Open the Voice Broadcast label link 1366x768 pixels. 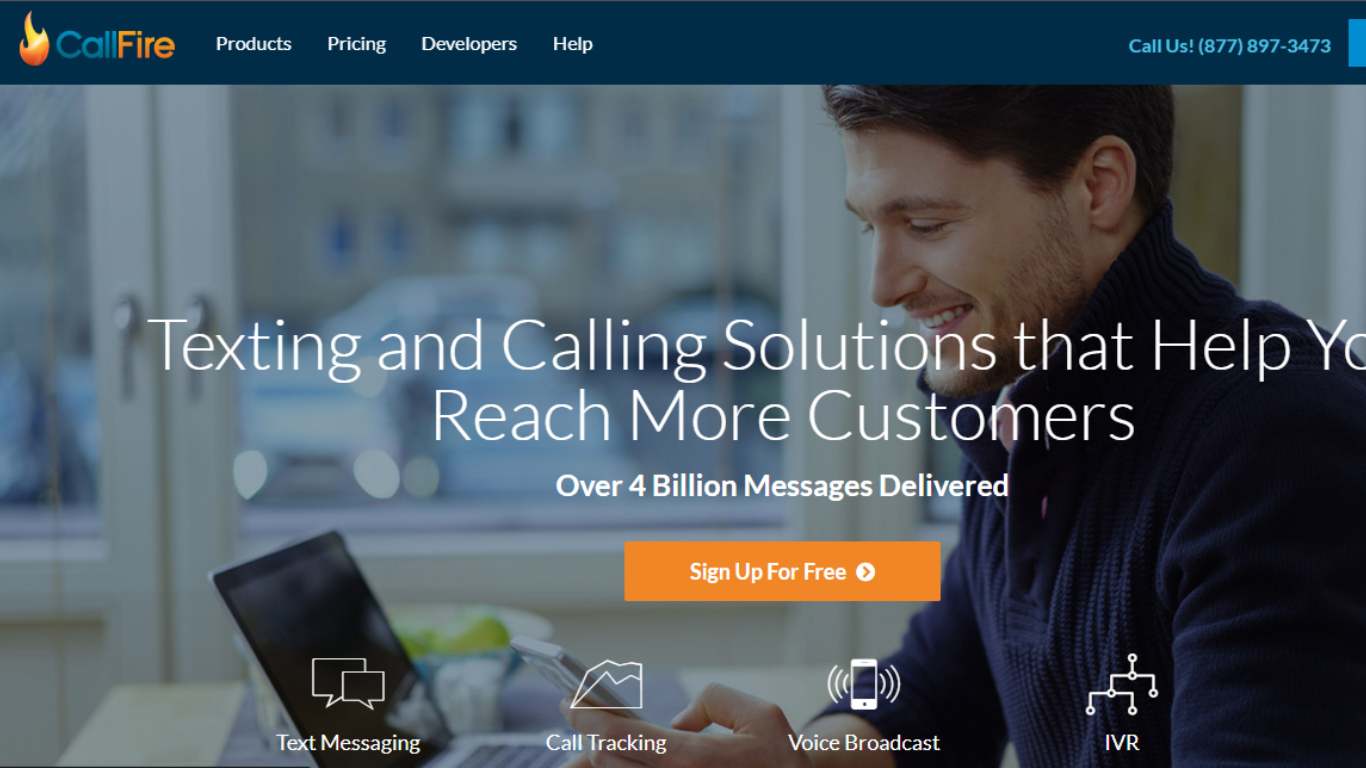pos(864,743)
